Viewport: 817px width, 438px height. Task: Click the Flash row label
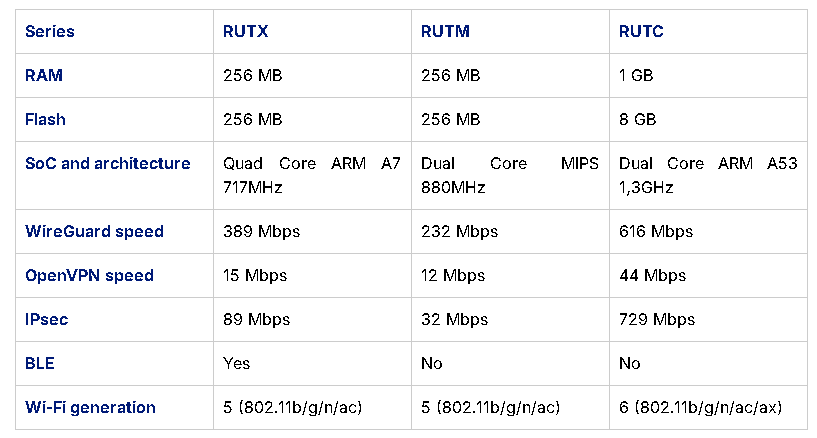click(45, 119)
